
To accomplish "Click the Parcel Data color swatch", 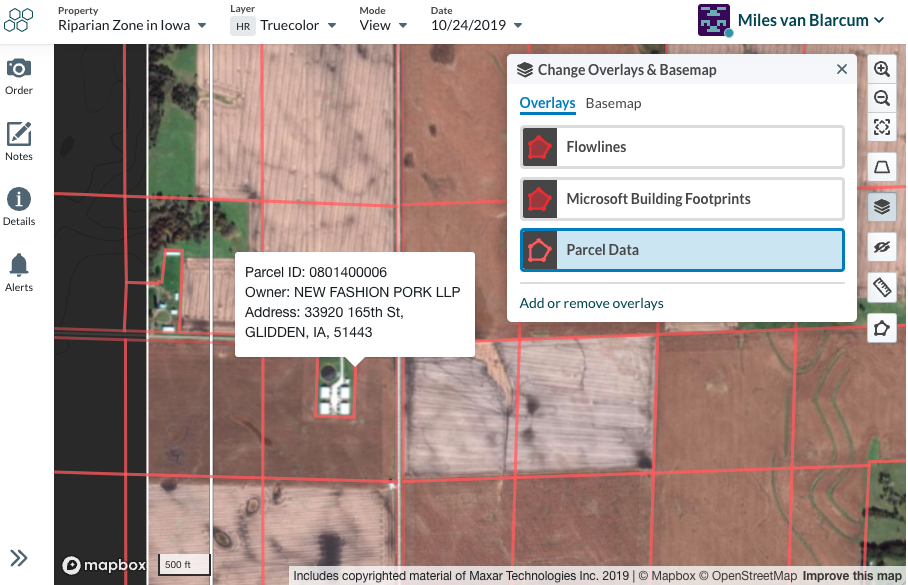I will 539,249.
